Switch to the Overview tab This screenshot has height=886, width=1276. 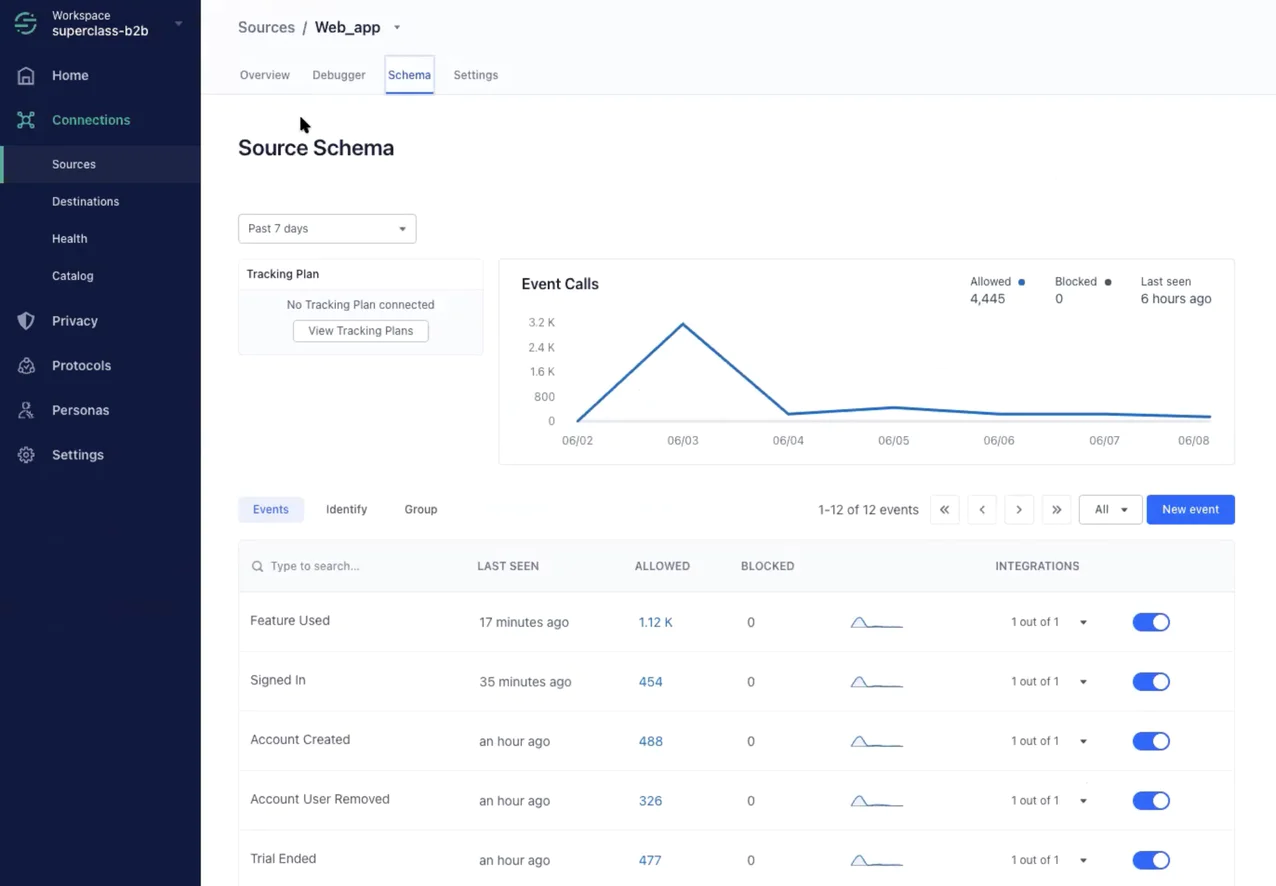tap(265, 75)
